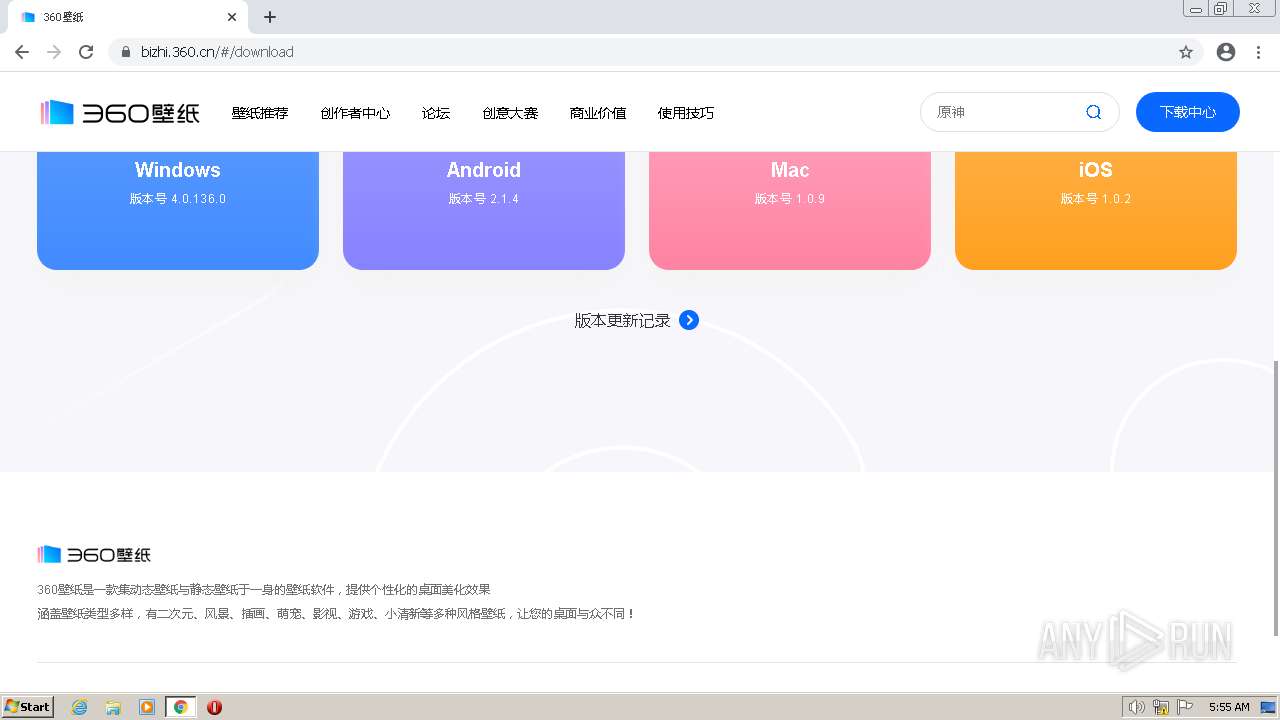Open the Chrome profile account icon
This screenshot has height=720, width=1280.
[1226, 52]
